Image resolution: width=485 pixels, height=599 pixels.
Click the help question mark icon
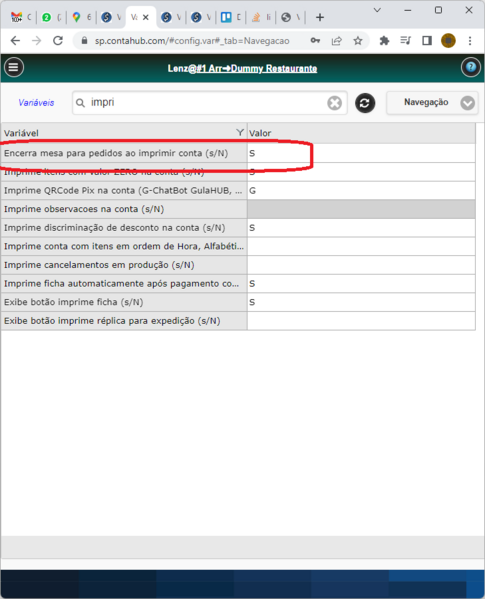[470, 68]
